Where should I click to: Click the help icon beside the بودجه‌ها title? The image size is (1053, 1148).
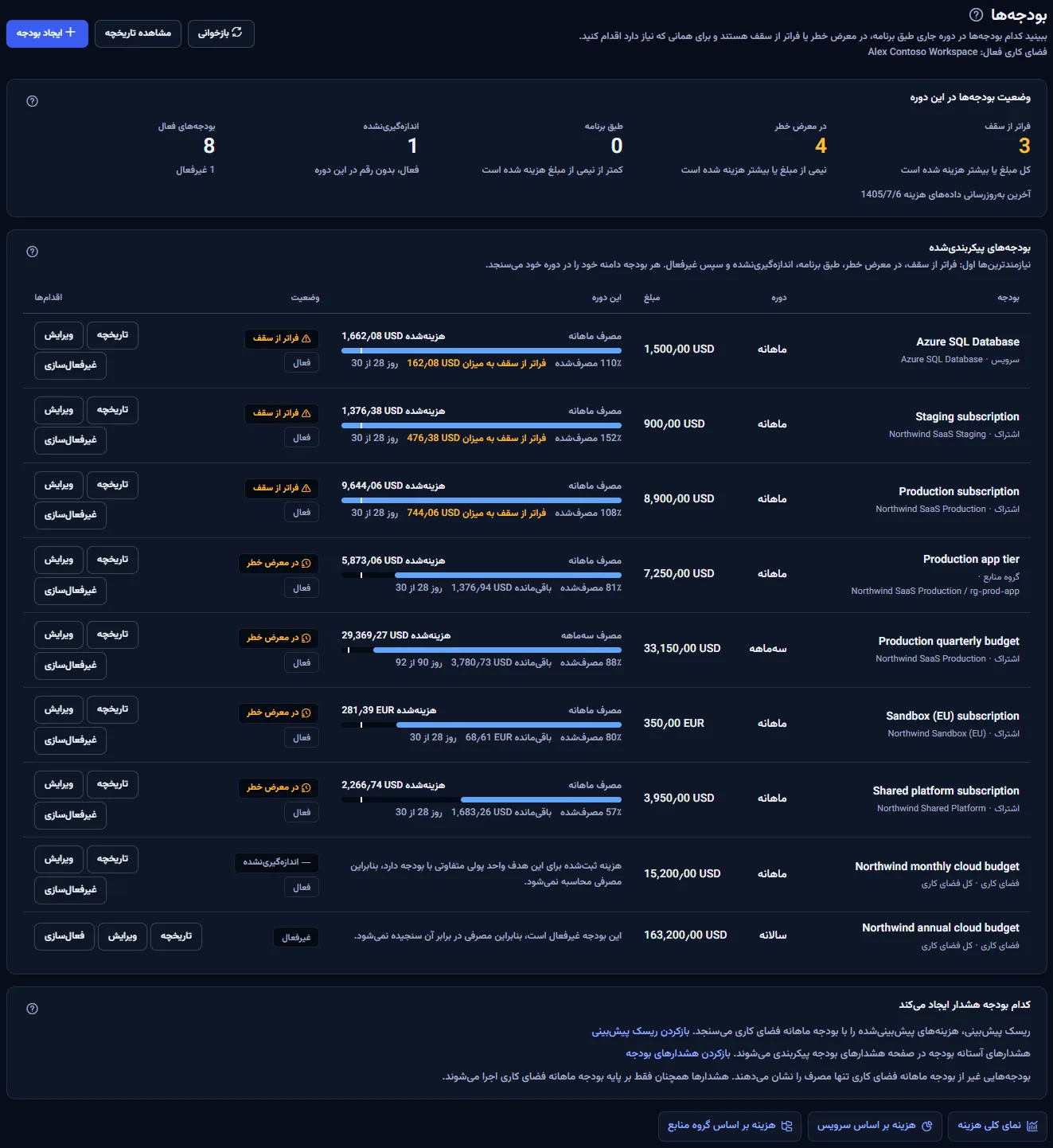click(976, 15)
